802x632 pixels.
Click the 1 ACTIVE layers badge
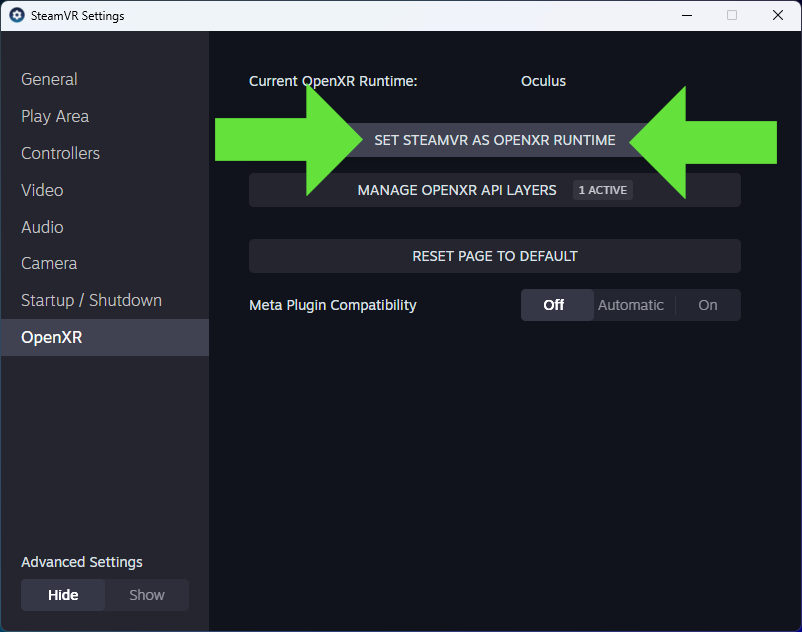coord(602,190)
